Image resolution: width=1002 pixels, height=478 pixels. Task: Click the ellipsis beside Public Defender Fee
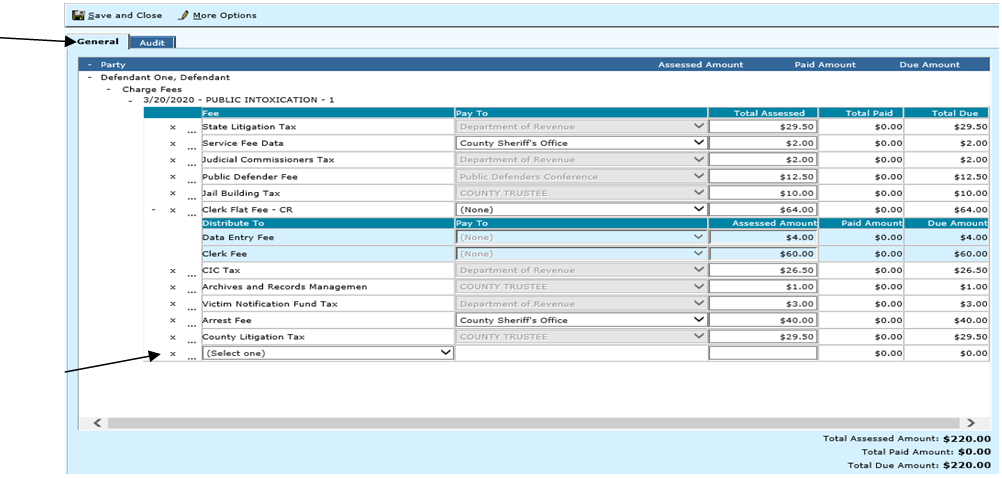click(191, 178)
